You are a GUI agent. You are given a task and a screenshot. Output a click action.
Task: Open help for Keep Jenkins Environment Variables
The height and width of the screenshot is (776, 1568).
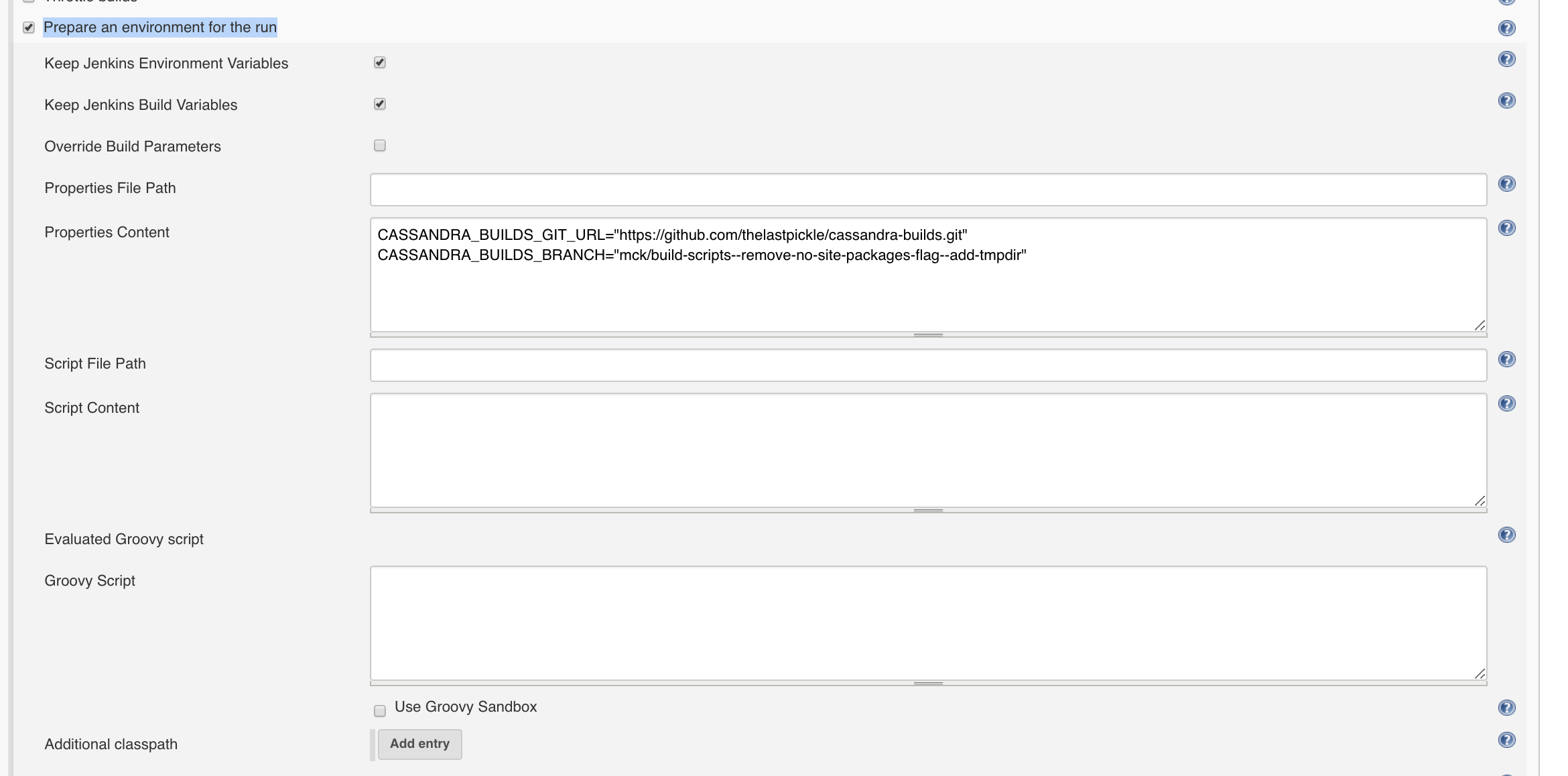1506,59
